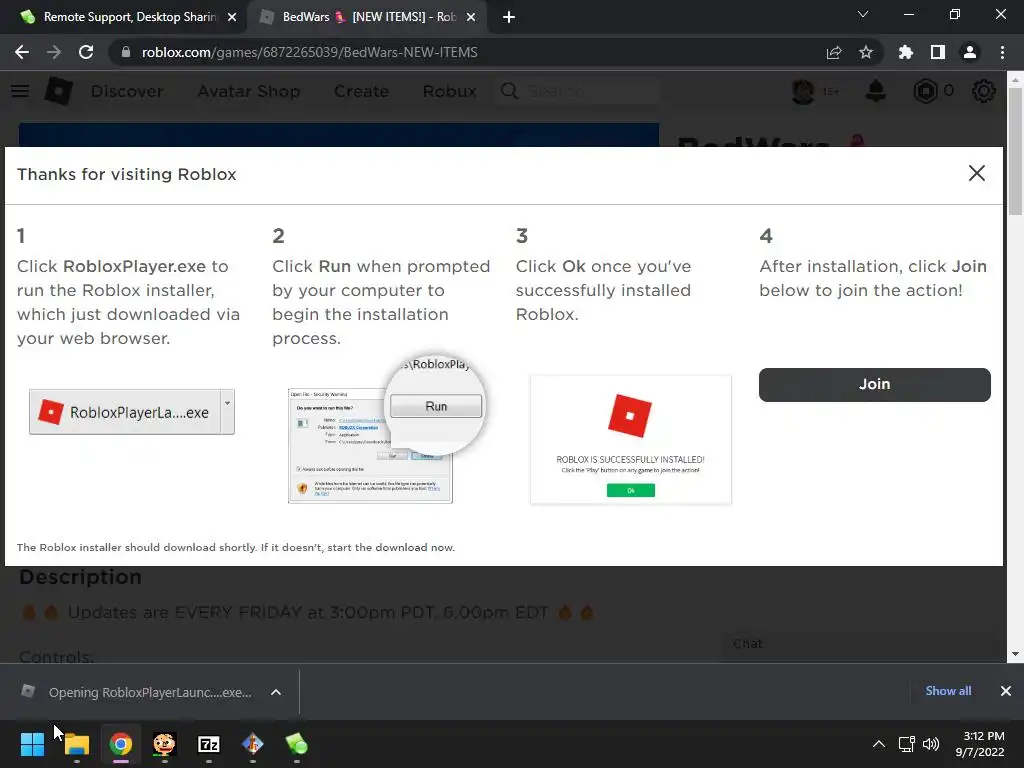Open the Discover menu item
1024x768 pixels.
(127, 91)
